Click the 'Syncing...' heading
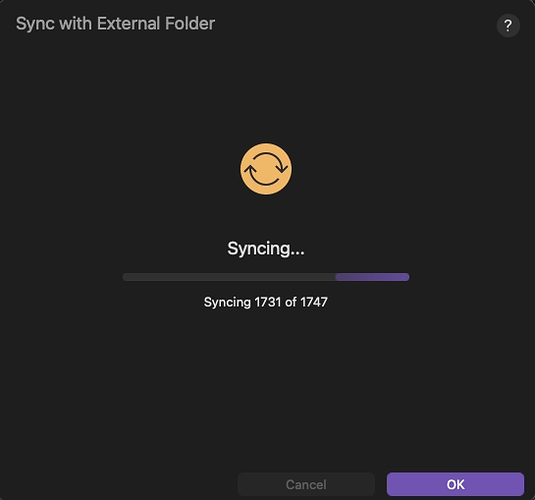The width and height of the screenshot is (535, 500). tap(266, 249)
